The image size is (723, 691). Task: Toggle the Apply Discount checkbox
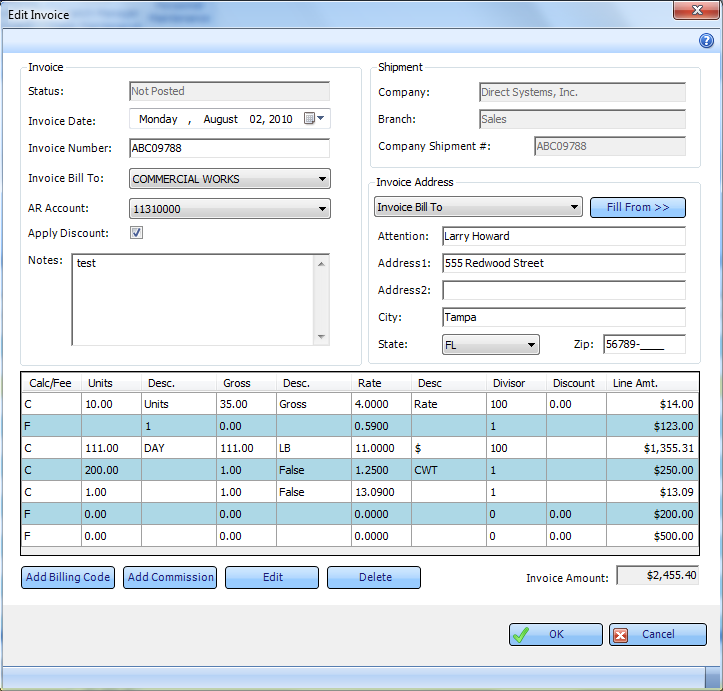tap(137, 233)
